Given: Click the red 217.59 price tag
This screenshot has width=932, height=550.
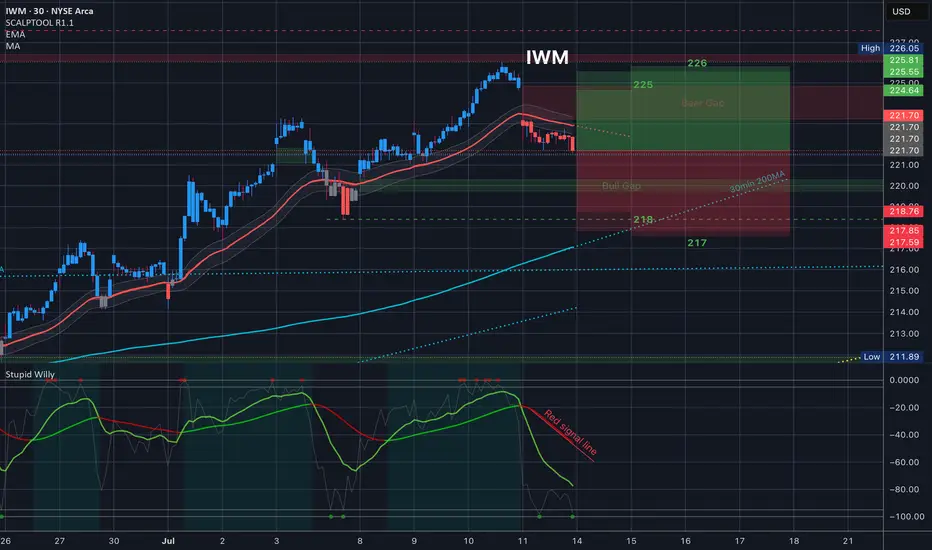Looking at the screenshot, I should pos(904,243).
